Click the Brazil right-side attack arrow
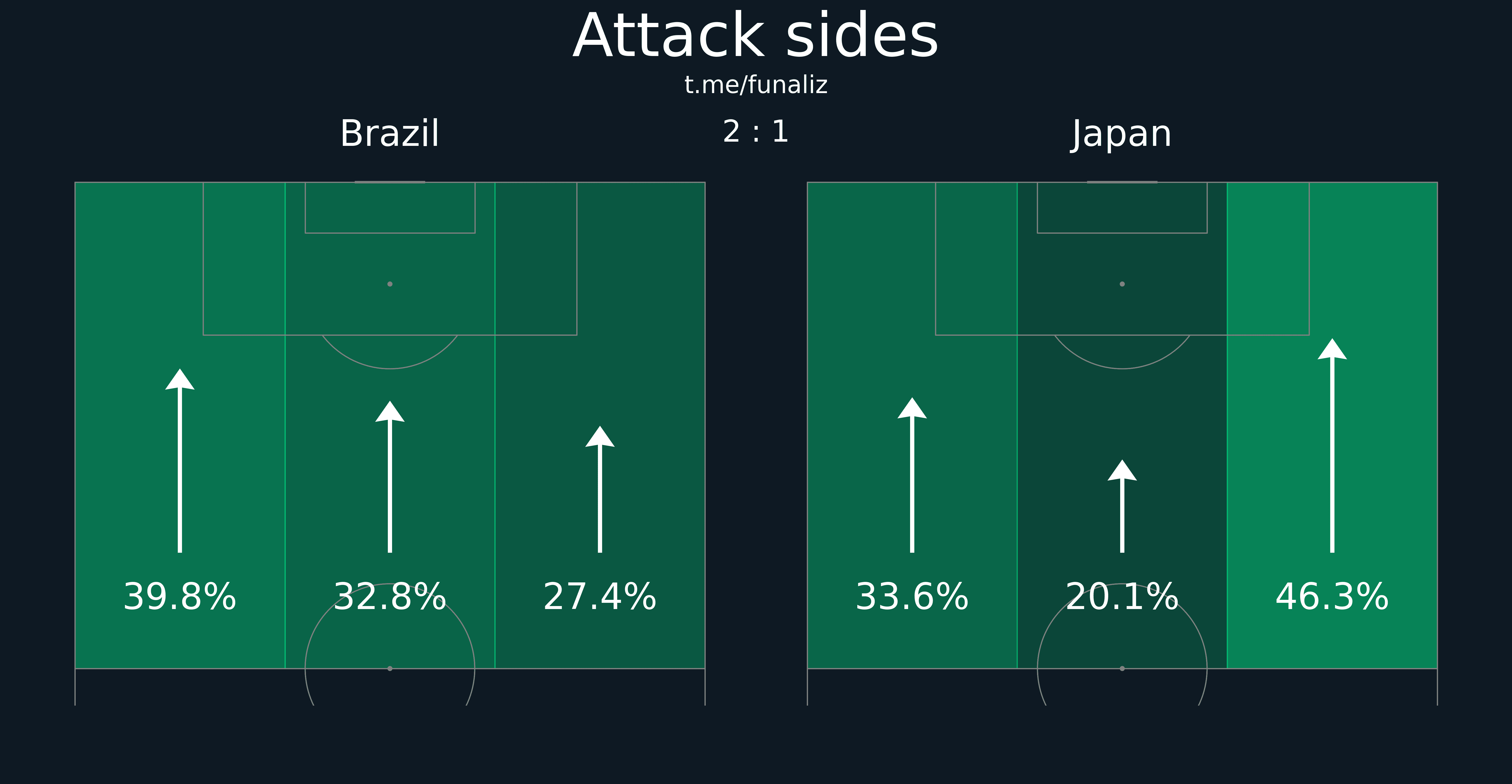Screen dimensions: 1512x784 point(600,489)
